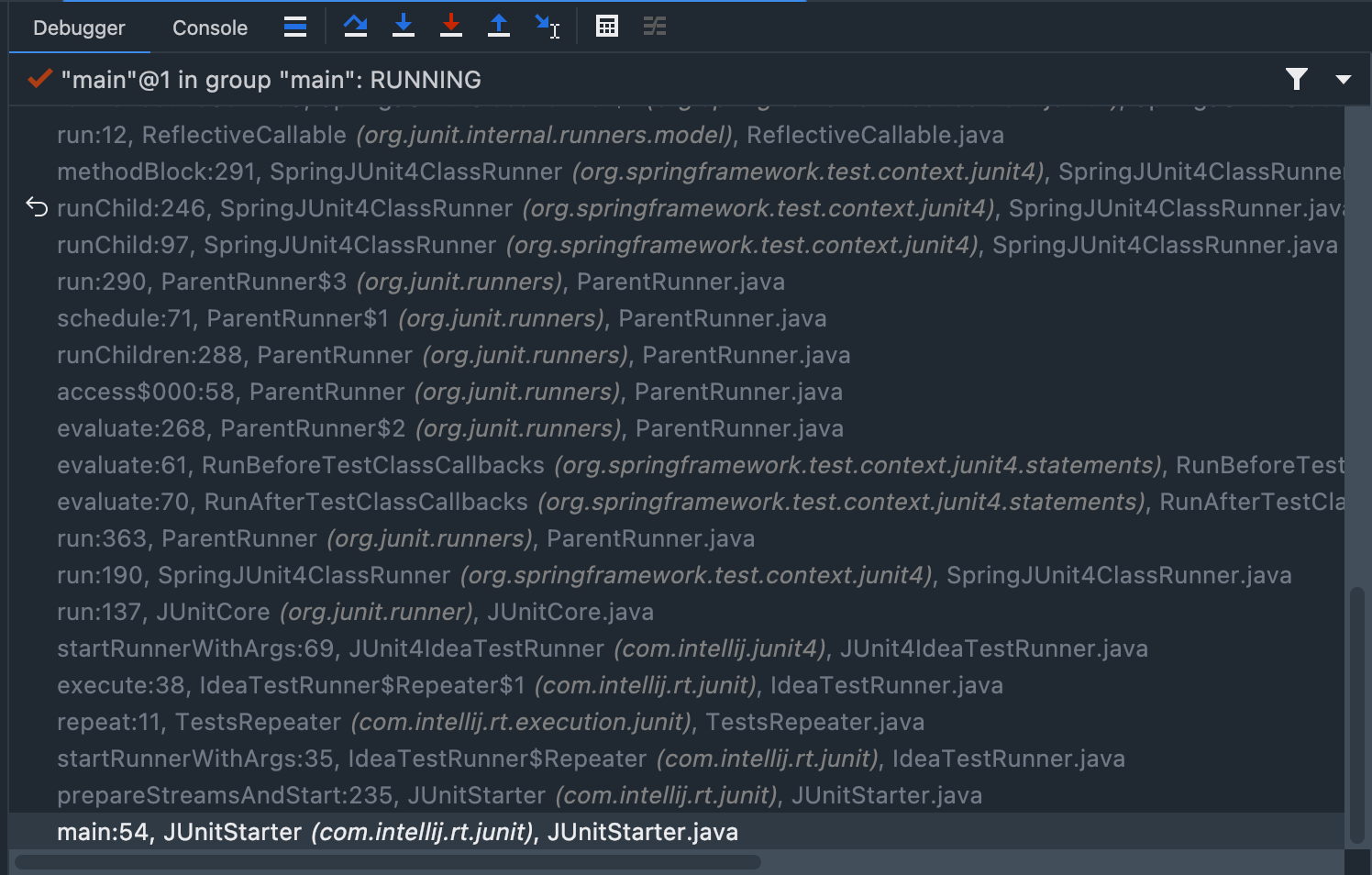Select frame prepareStreamsAndStart:235, JUnitStarter
Screen dimensions: 1372x875
[677, 795]
